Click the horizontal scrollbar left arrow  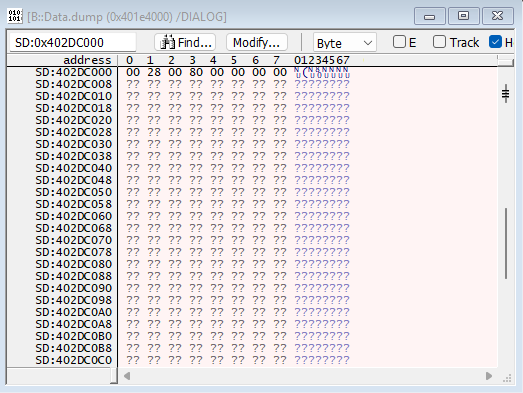[127, 376]
